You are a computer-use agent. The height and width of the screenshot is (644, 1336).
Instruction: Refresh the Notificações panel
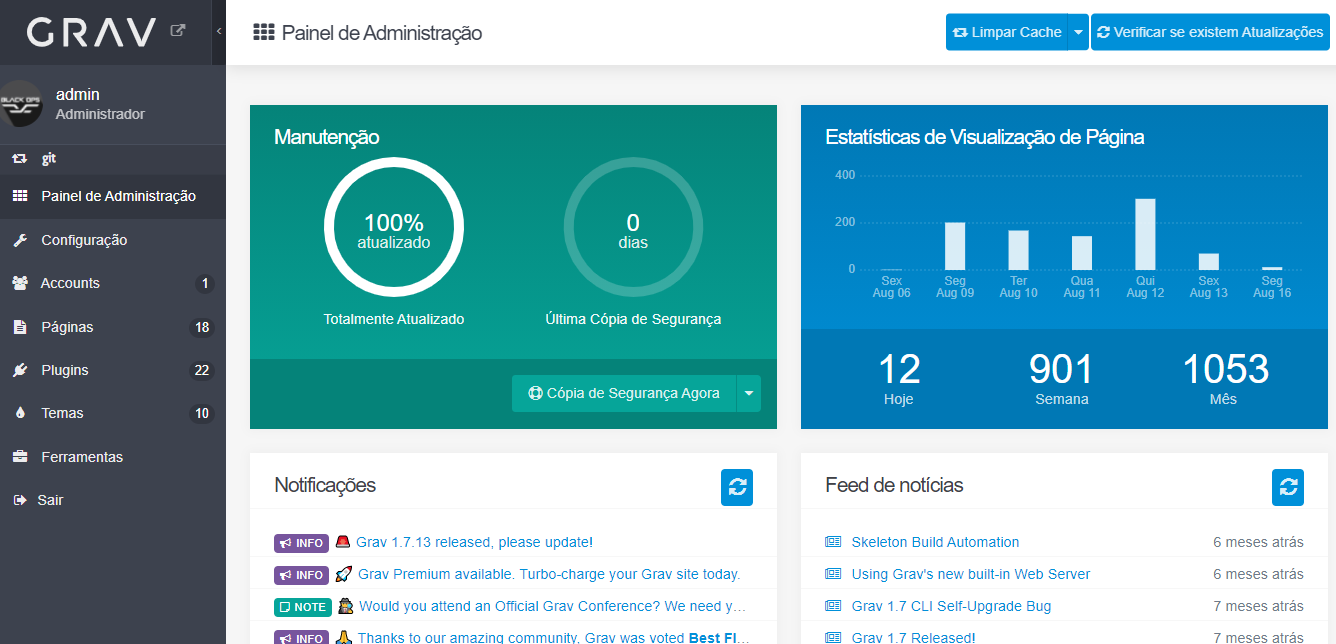737,487
